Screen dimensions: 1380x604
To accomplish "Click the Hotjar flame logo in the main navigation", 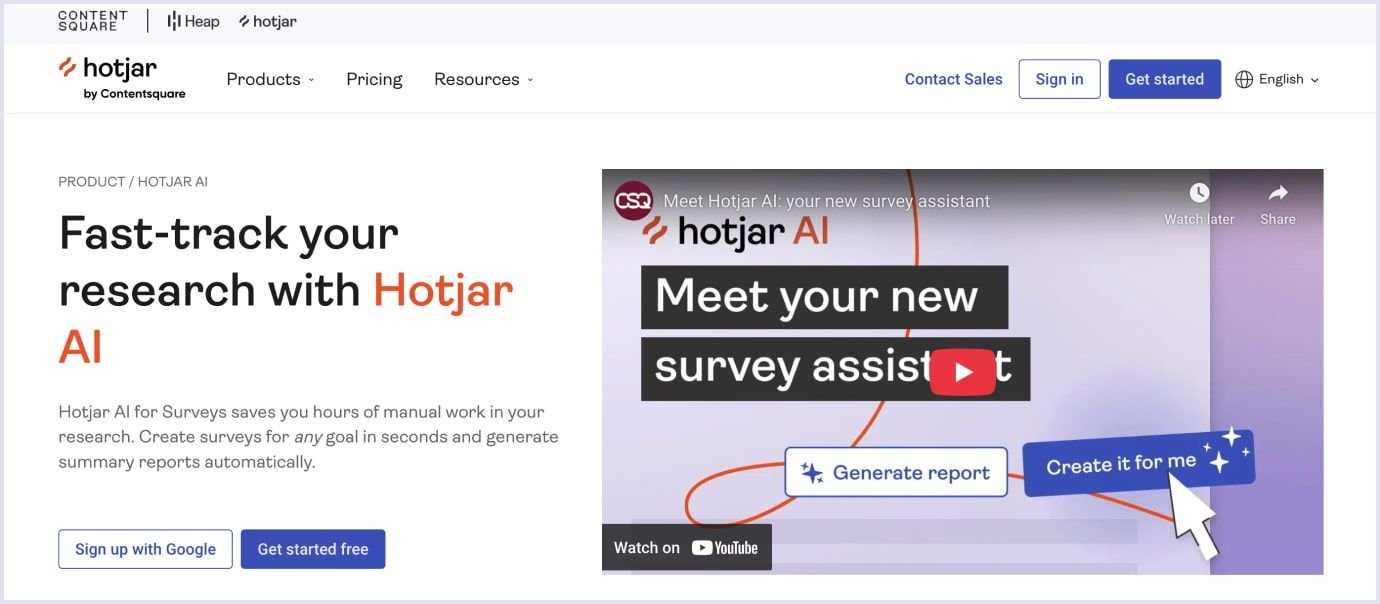I will (66, 67).
